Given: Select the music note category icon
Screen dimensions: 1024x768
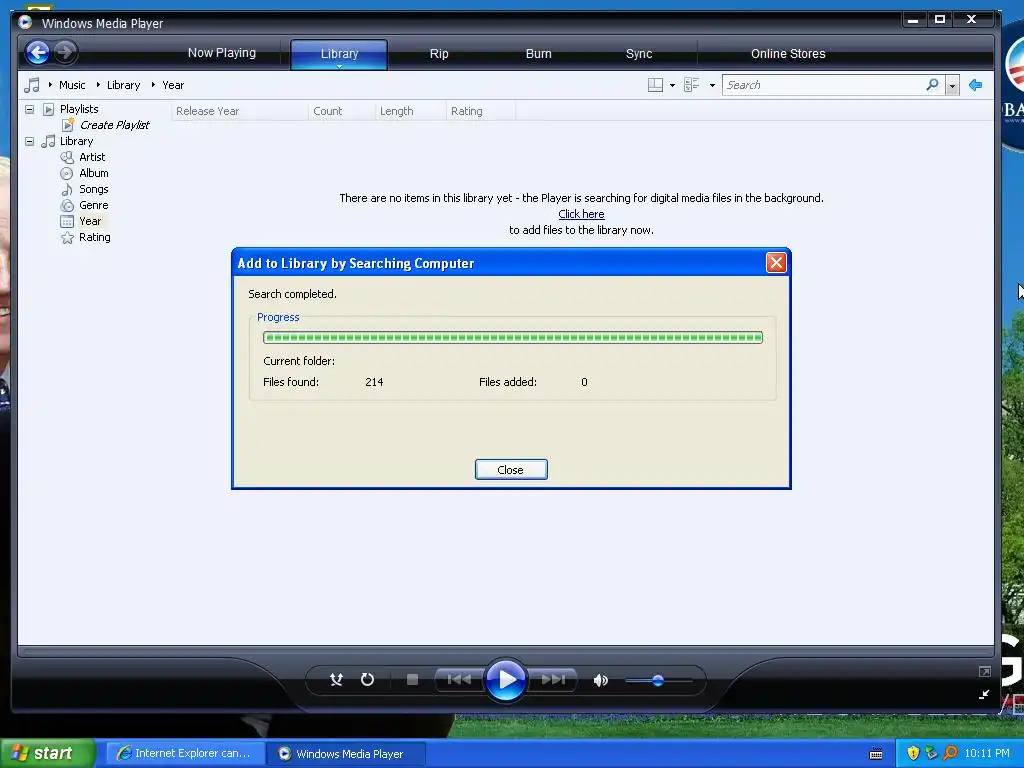Looking at the screenshot, I should 32,85.
